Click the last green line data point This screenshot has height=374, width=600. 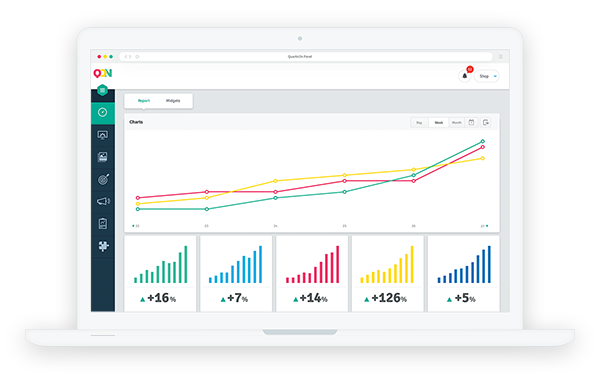(x=483, y=141)
